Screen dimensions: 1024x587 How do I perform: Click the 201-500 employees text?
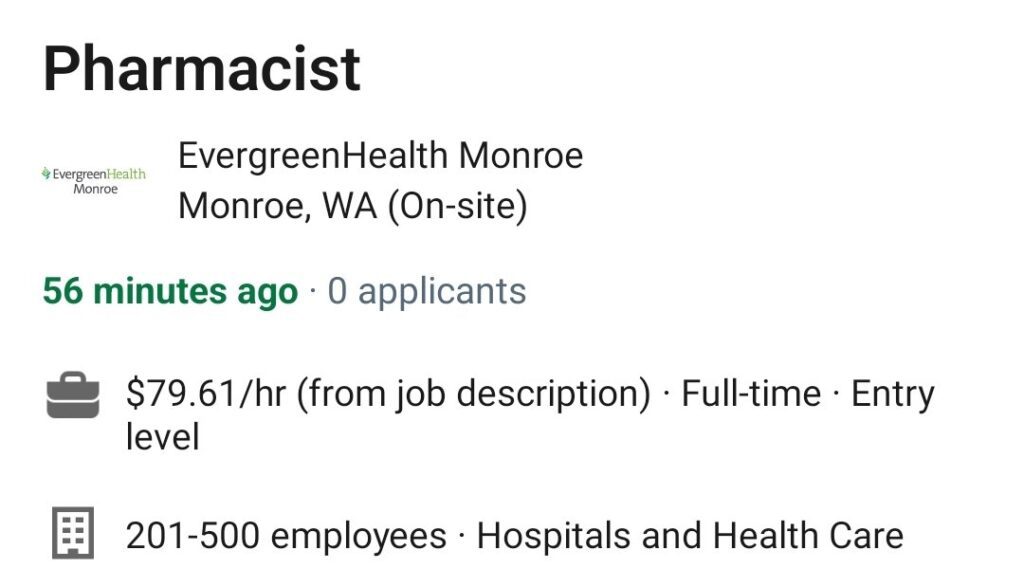point(286,536)
